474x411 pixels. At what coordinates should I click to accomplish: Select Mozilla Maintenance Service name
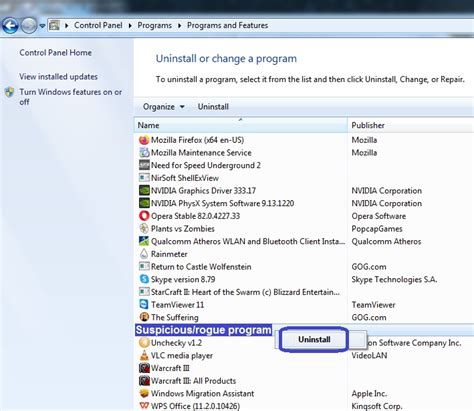(x=201, y=153)
